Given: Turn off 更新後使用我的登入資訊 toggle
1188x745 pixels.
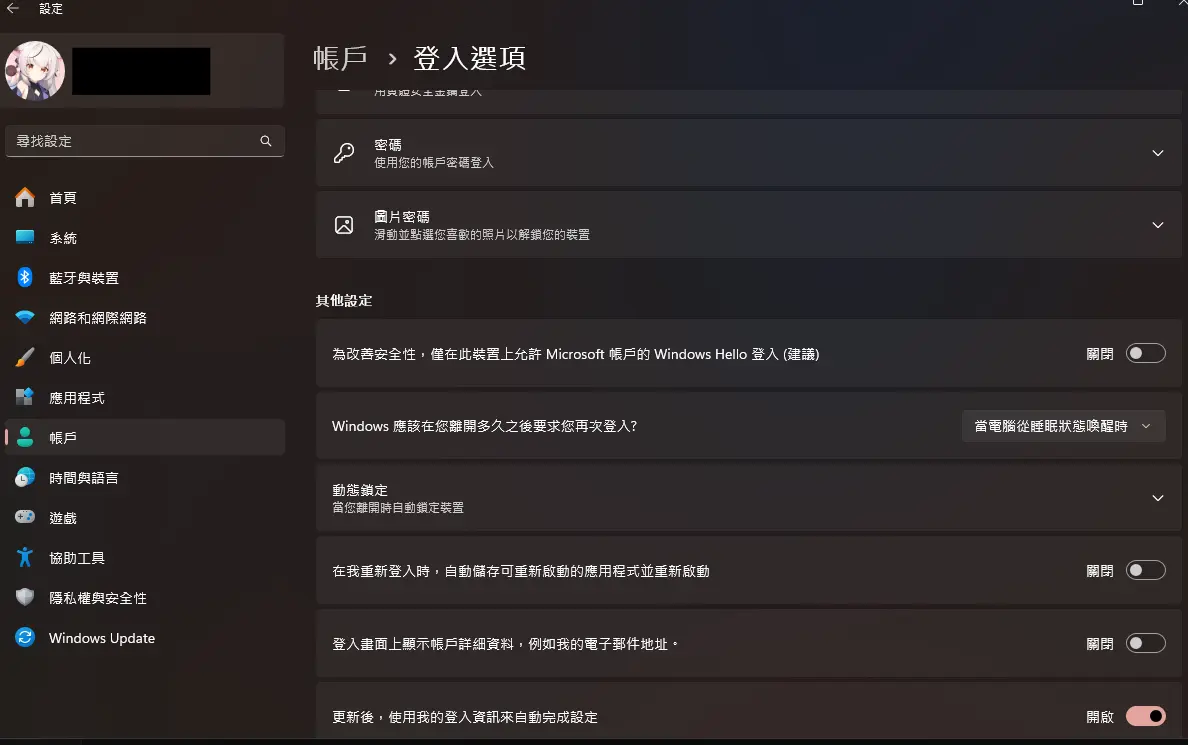Looking at the screenshot, I should click(x=1145, y=716).
